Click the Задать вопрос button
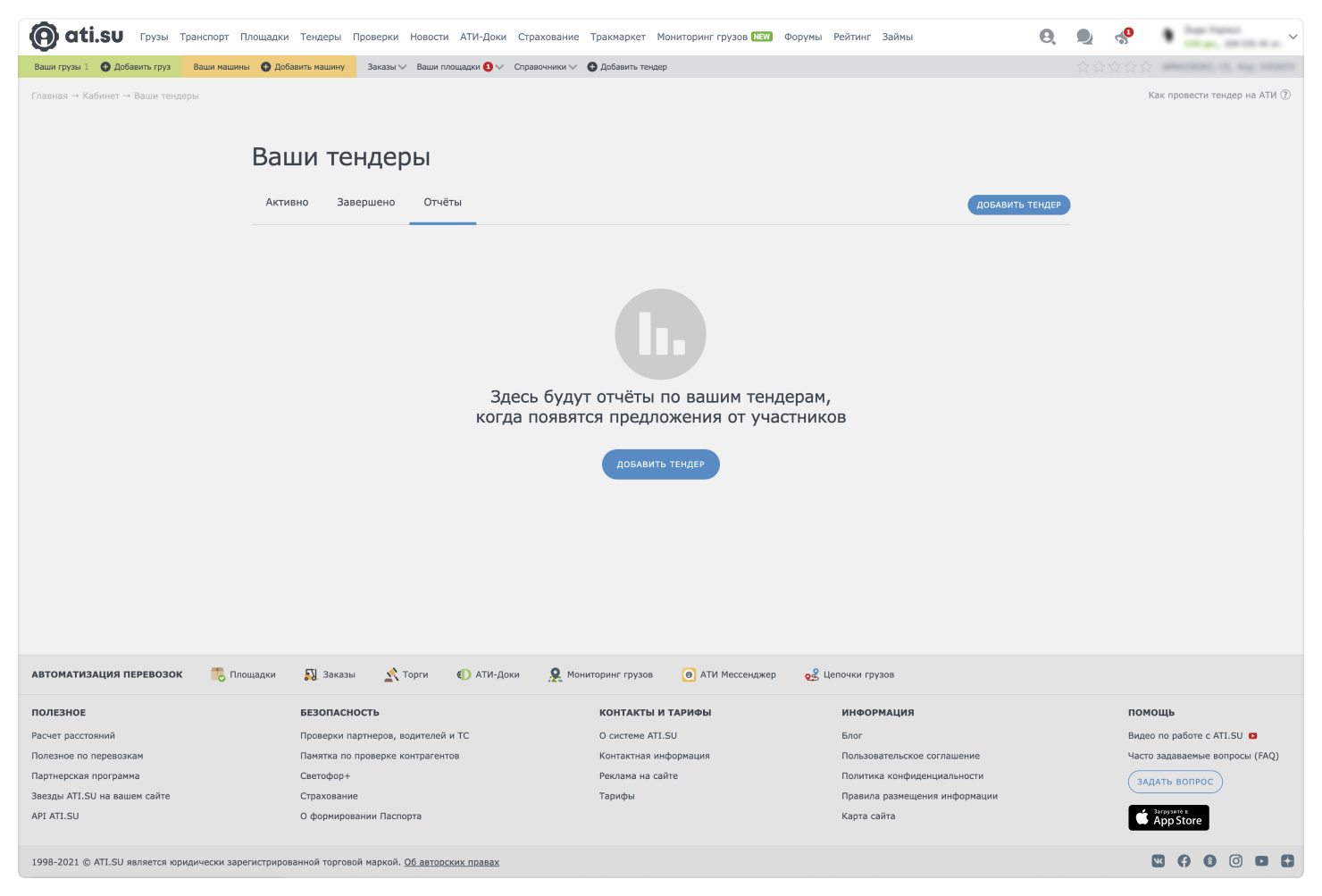This screenshot has width=1322, height=896. pos(1175,782)
